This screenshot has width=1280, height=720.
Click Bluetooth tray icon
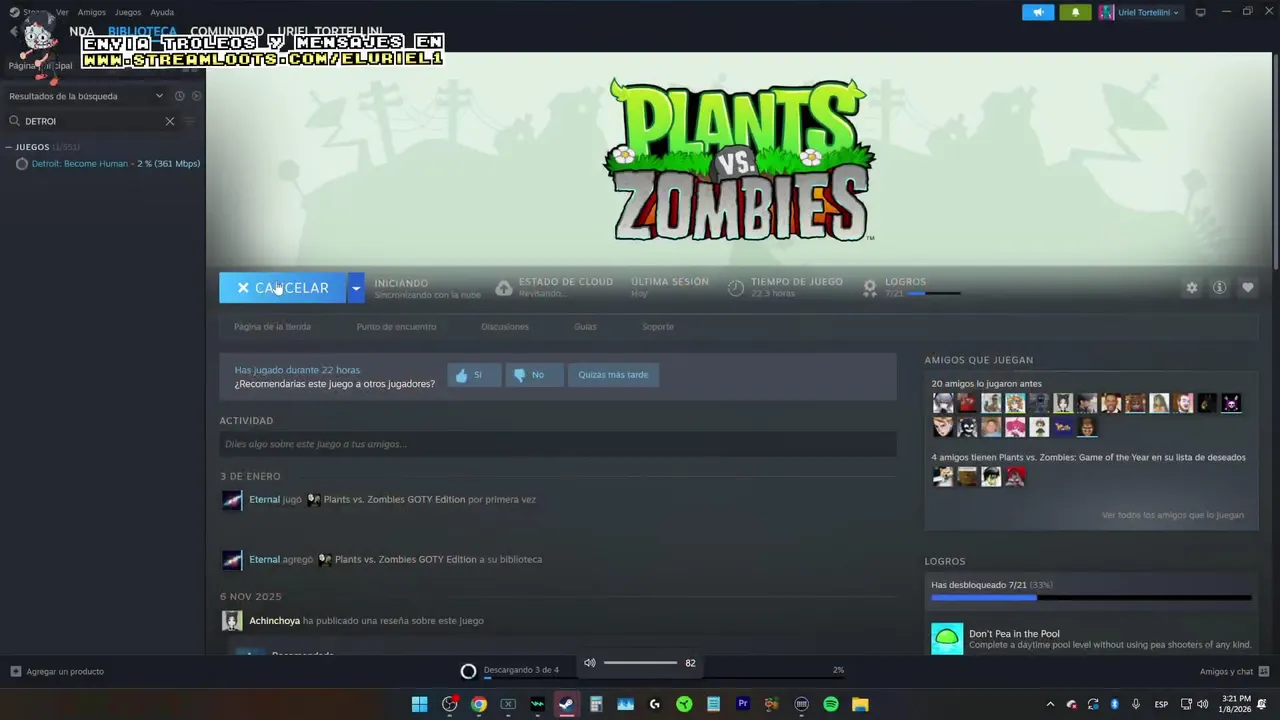click(x=1114, y=705)
